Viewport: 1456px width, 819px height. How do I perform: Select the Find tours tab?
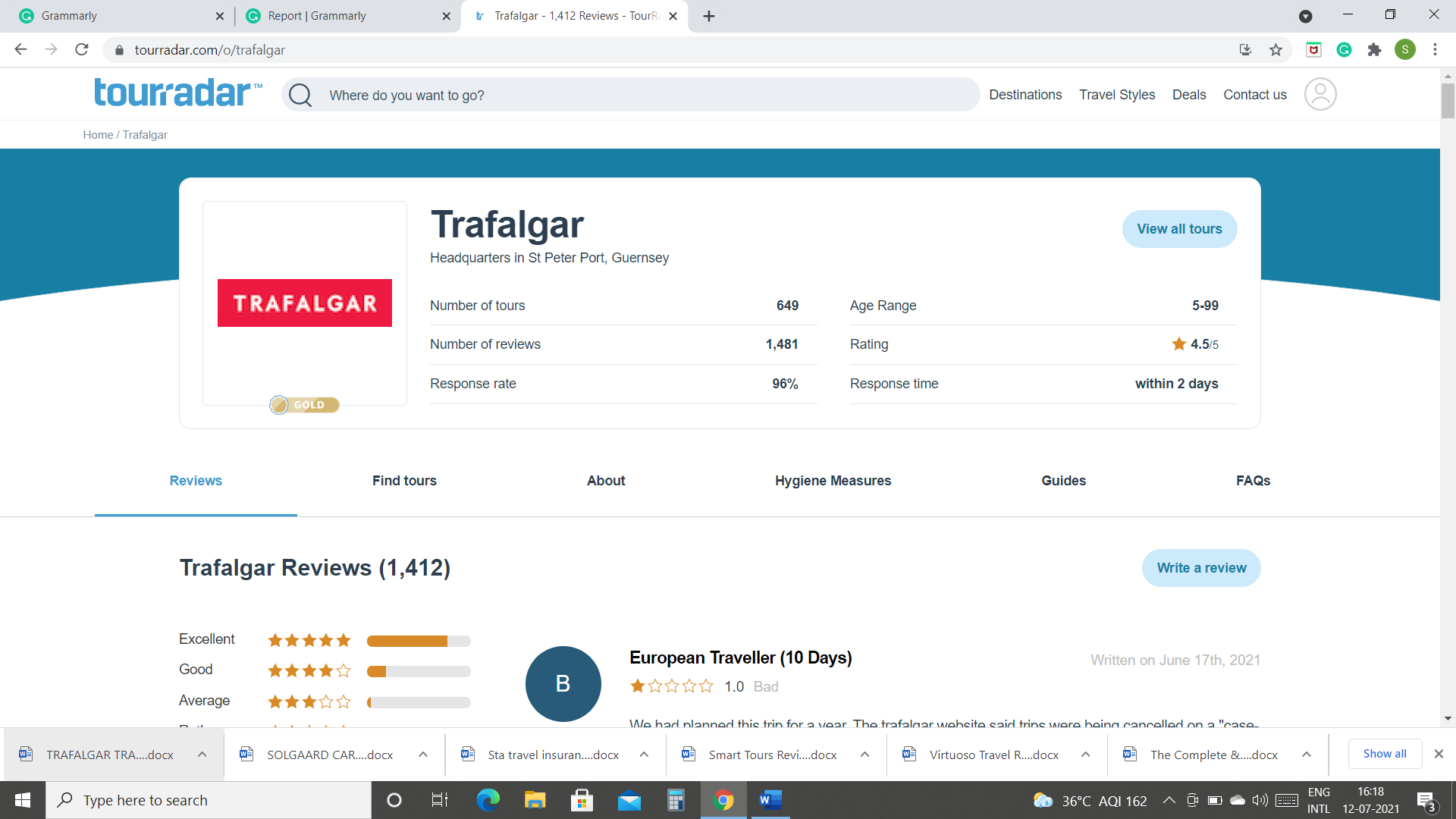pyautogui.click(x=404, y=481)
